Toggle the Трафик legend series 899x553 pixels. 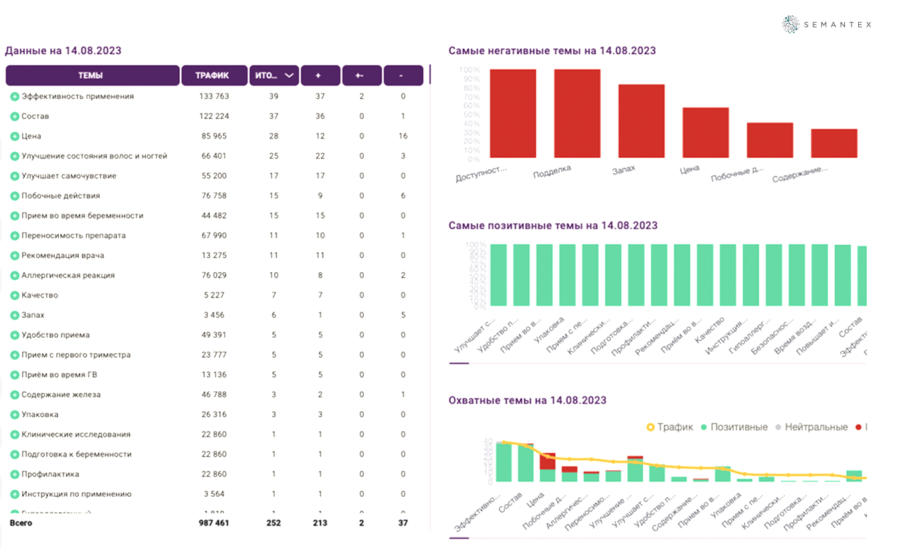click(670, 427)
